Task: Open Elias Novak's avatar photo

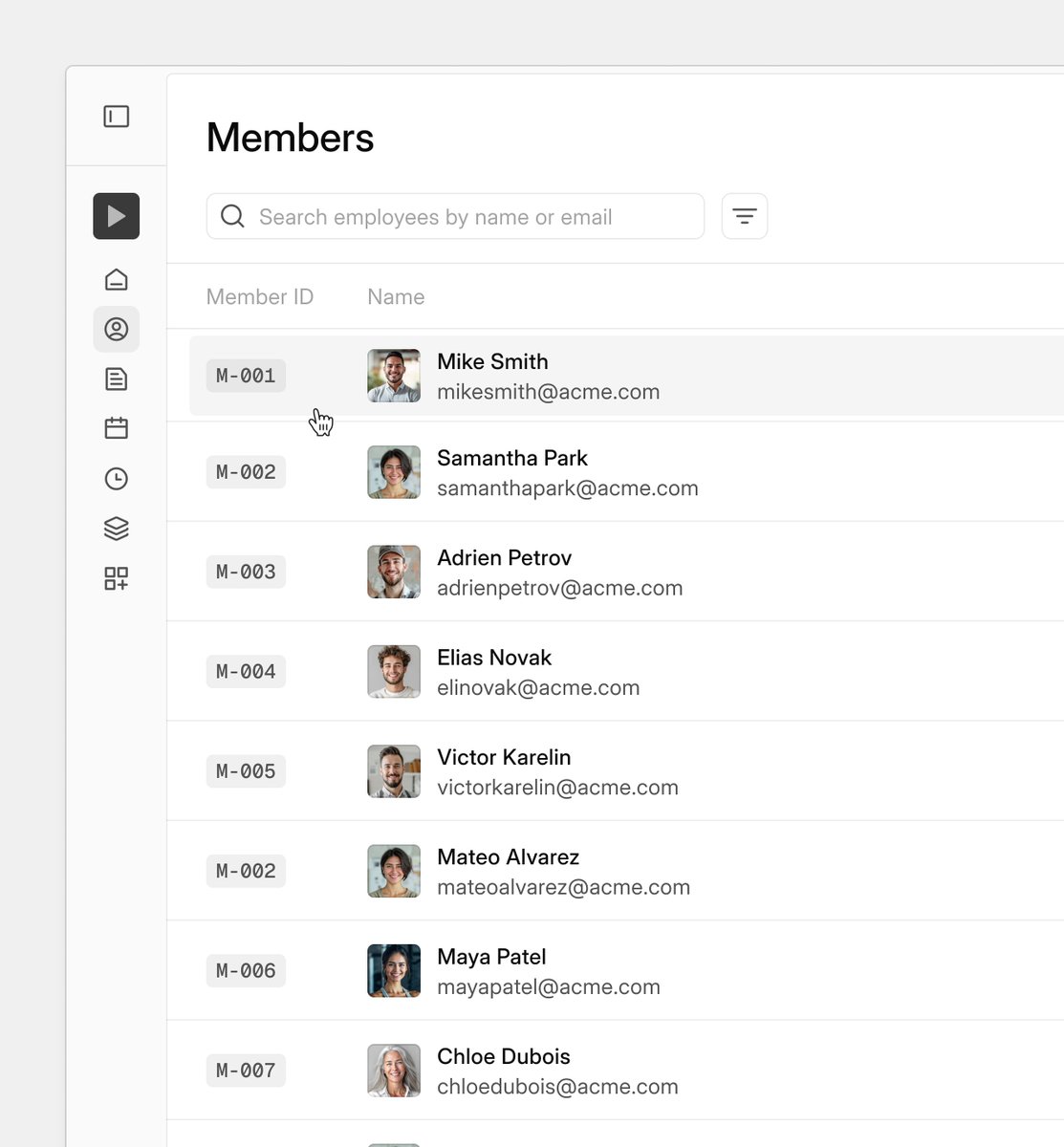Action: tap(394, 671)
